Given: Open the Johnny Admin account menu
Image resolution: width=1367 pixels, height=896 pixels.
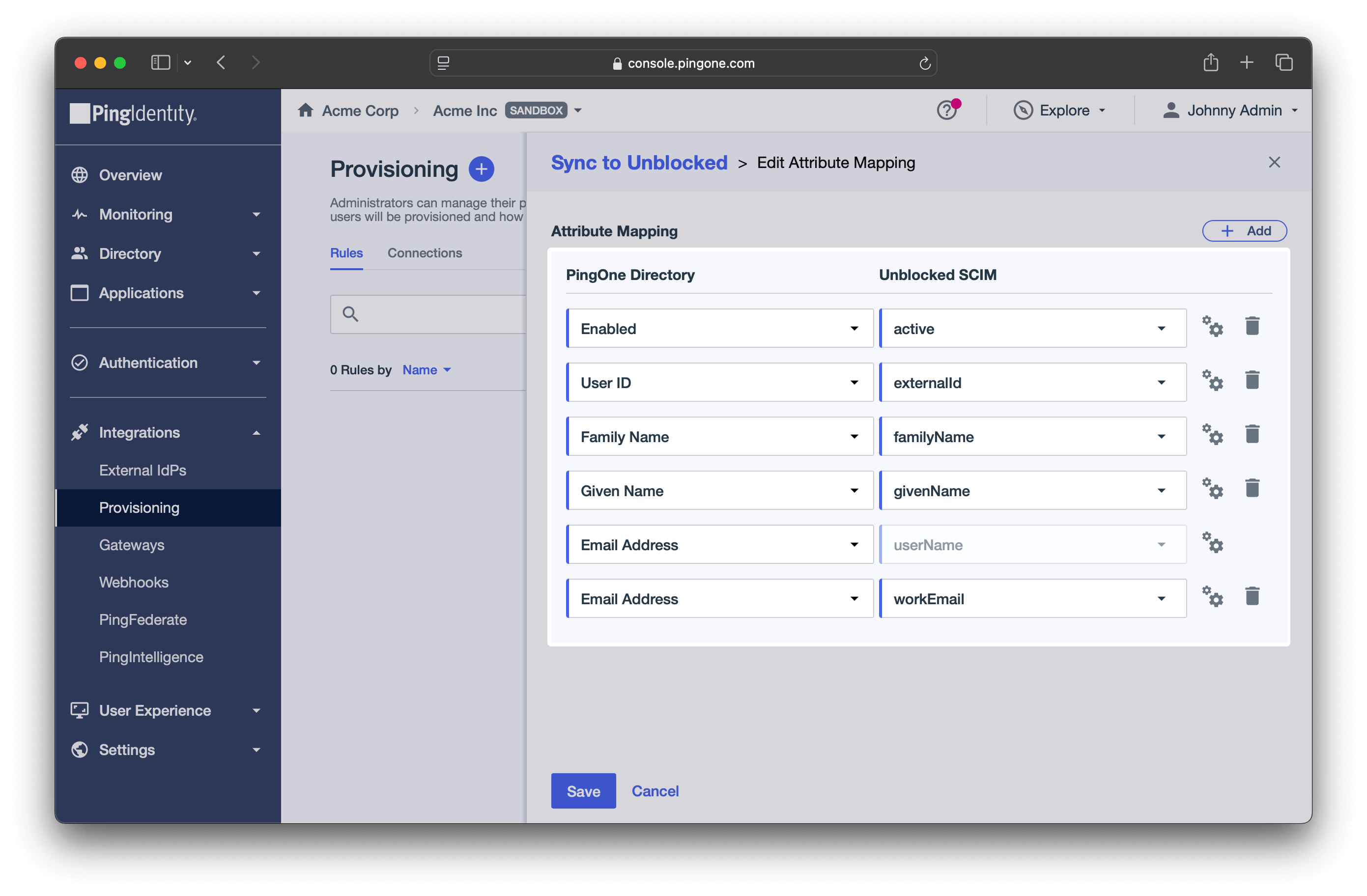Looking at the screenshot, I should [1230, 110].
